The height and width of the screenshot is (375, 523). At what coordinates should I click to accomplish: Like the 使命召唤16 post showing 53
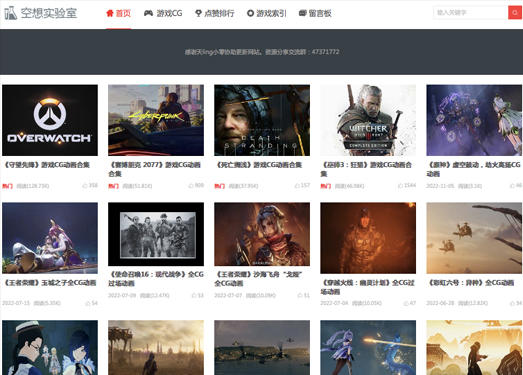(197, 295)
